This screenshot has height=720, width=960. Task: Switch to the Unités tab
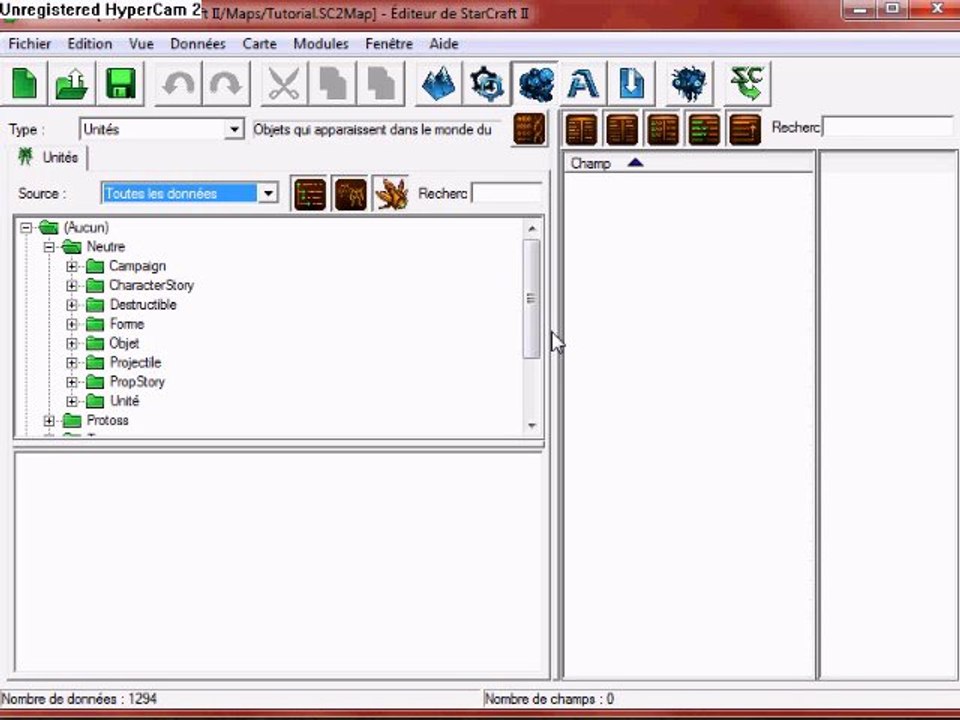click(x=49, y=158)
